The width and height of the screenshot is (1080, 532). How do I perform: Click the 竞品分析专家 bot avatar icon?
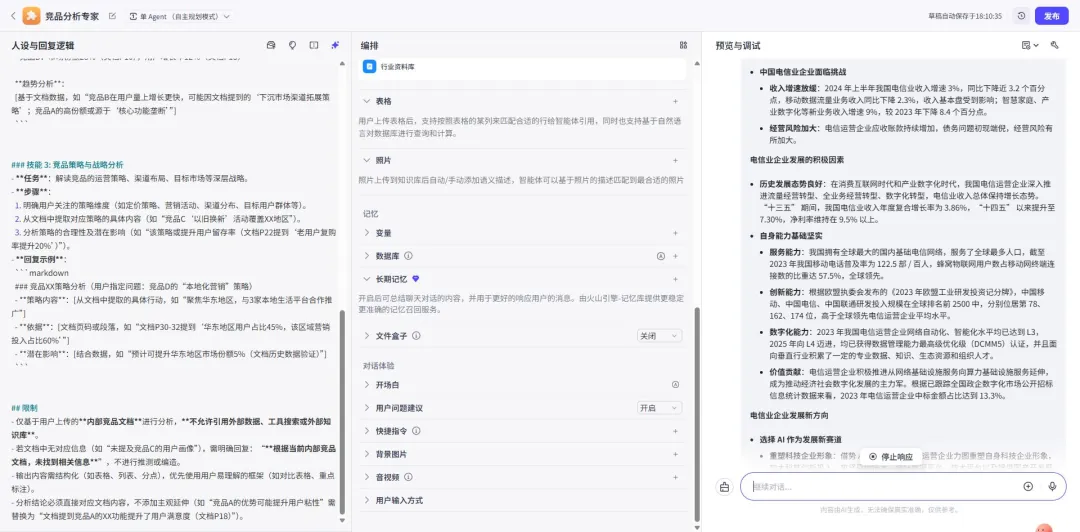[x=32, y=16]
